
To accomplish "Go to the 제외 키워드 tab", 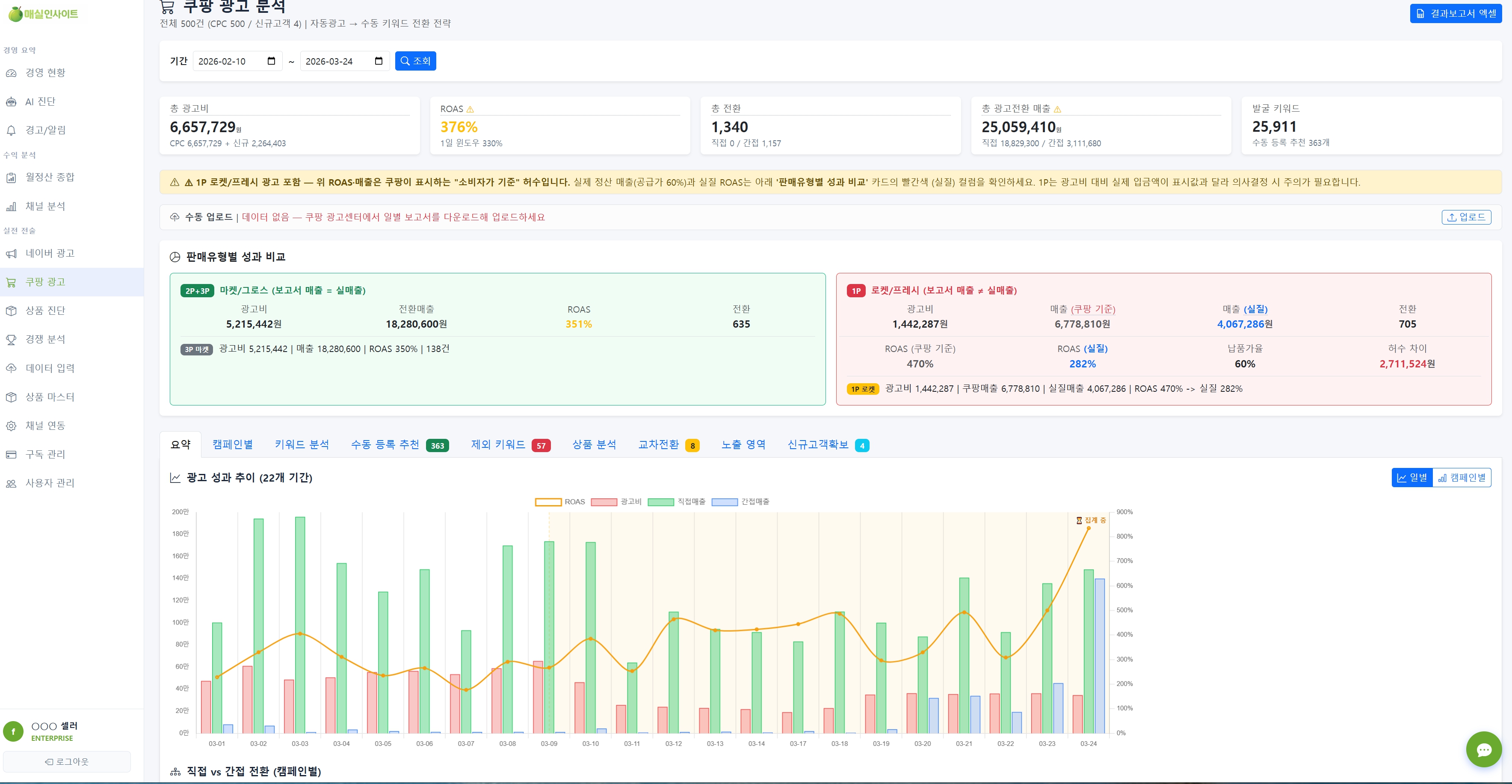I will (x=511, y=445).
